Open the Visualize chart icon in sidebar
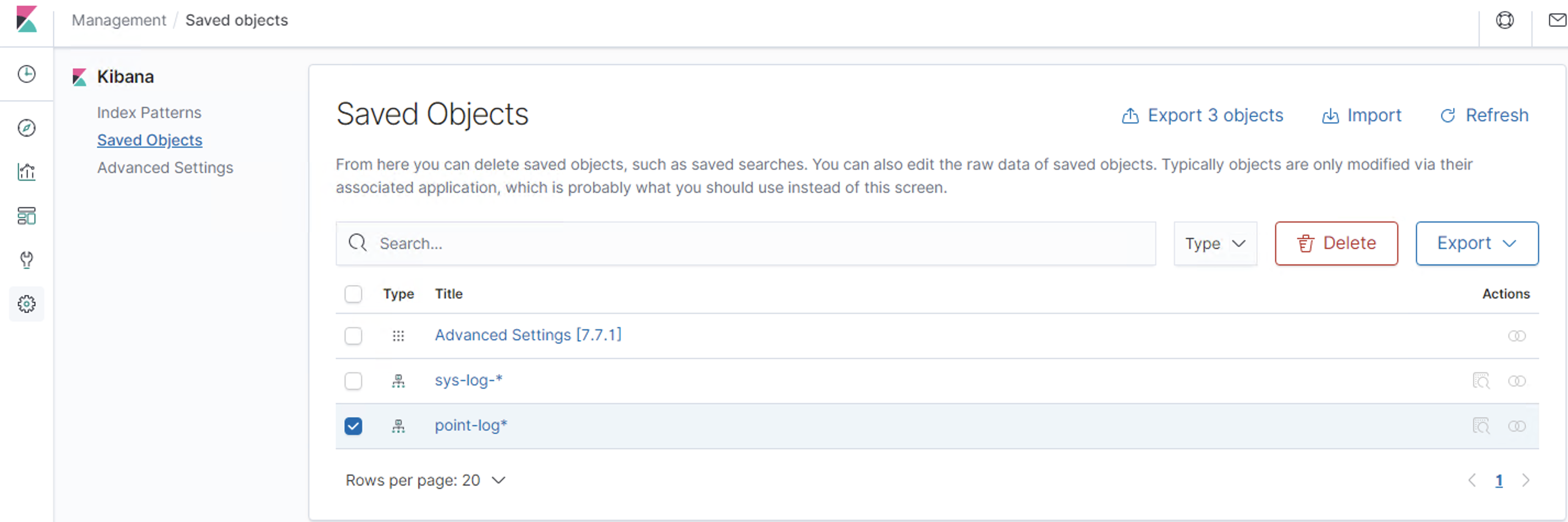The height and width of the screenshot is (522, 1568). tap(26, 172)
